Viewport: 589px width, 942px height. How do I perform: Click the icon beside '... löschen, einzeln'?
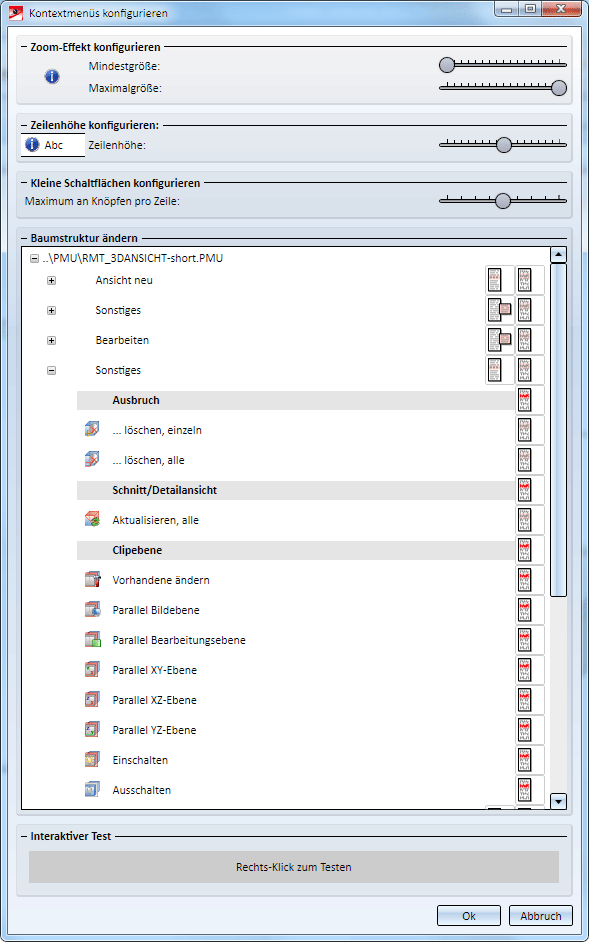point(91,430)
